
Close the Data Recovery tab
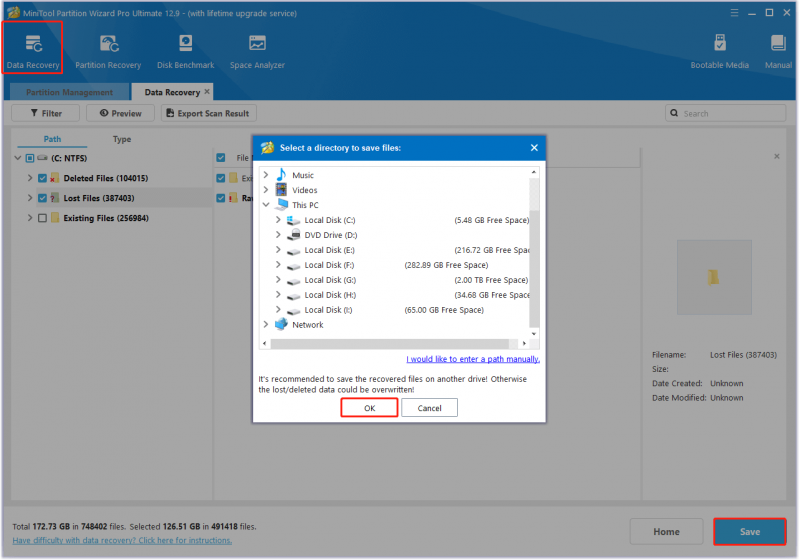(x=207, y=92)
